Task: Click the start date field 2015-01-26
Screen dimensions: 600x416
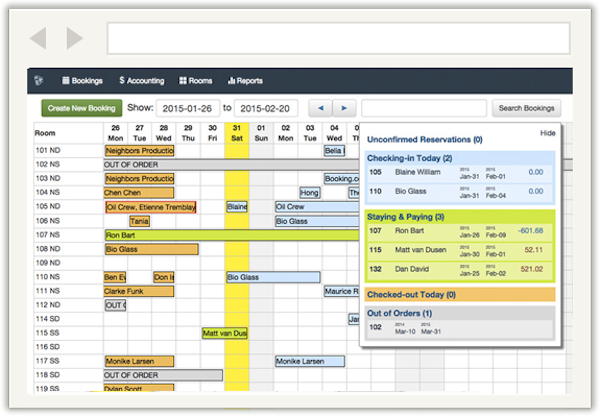Action: (187, 108)
